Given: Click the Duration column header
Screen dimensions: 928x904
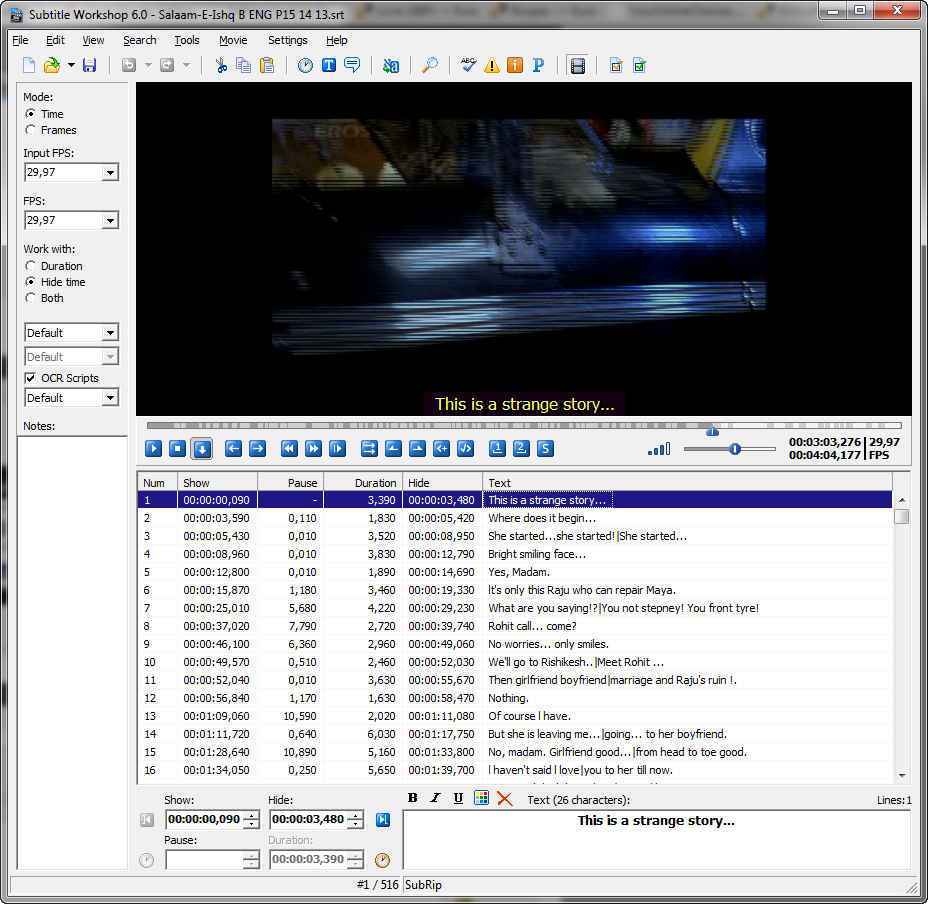Looking at the screenshot, I should click(363, 483).
